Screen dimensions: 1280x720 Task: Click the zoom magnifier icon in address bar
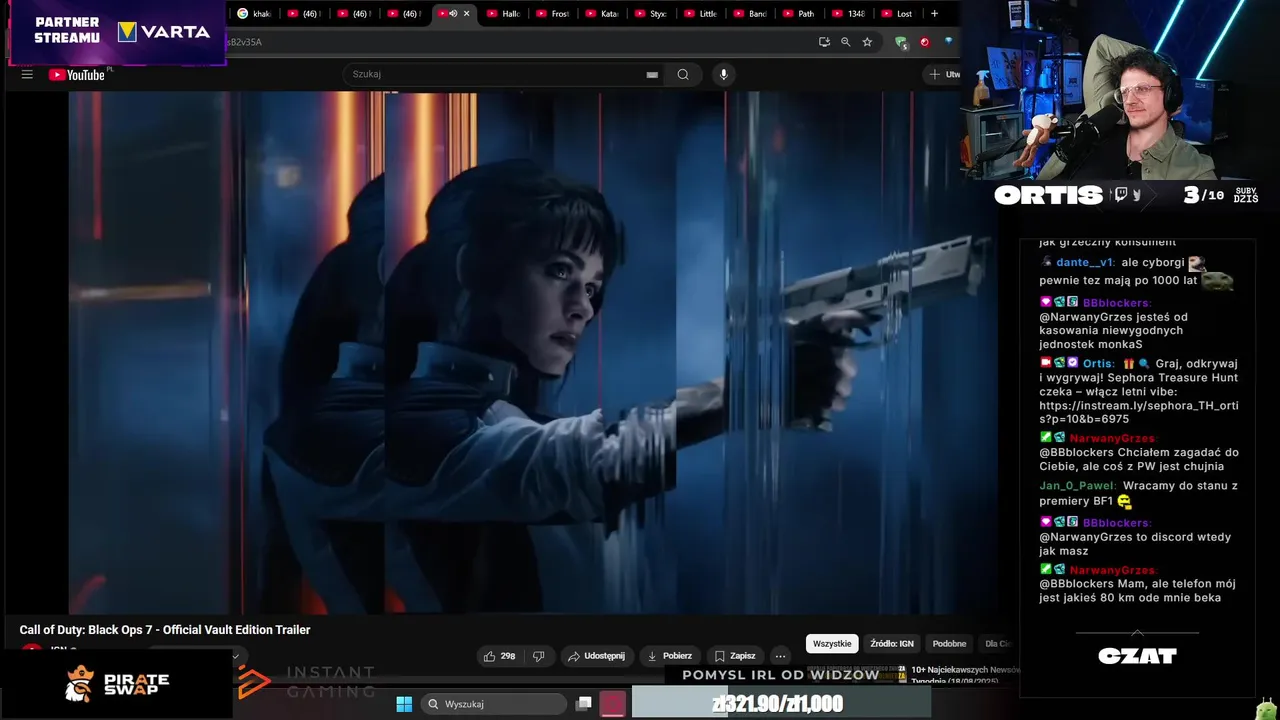tap(846, 42)
